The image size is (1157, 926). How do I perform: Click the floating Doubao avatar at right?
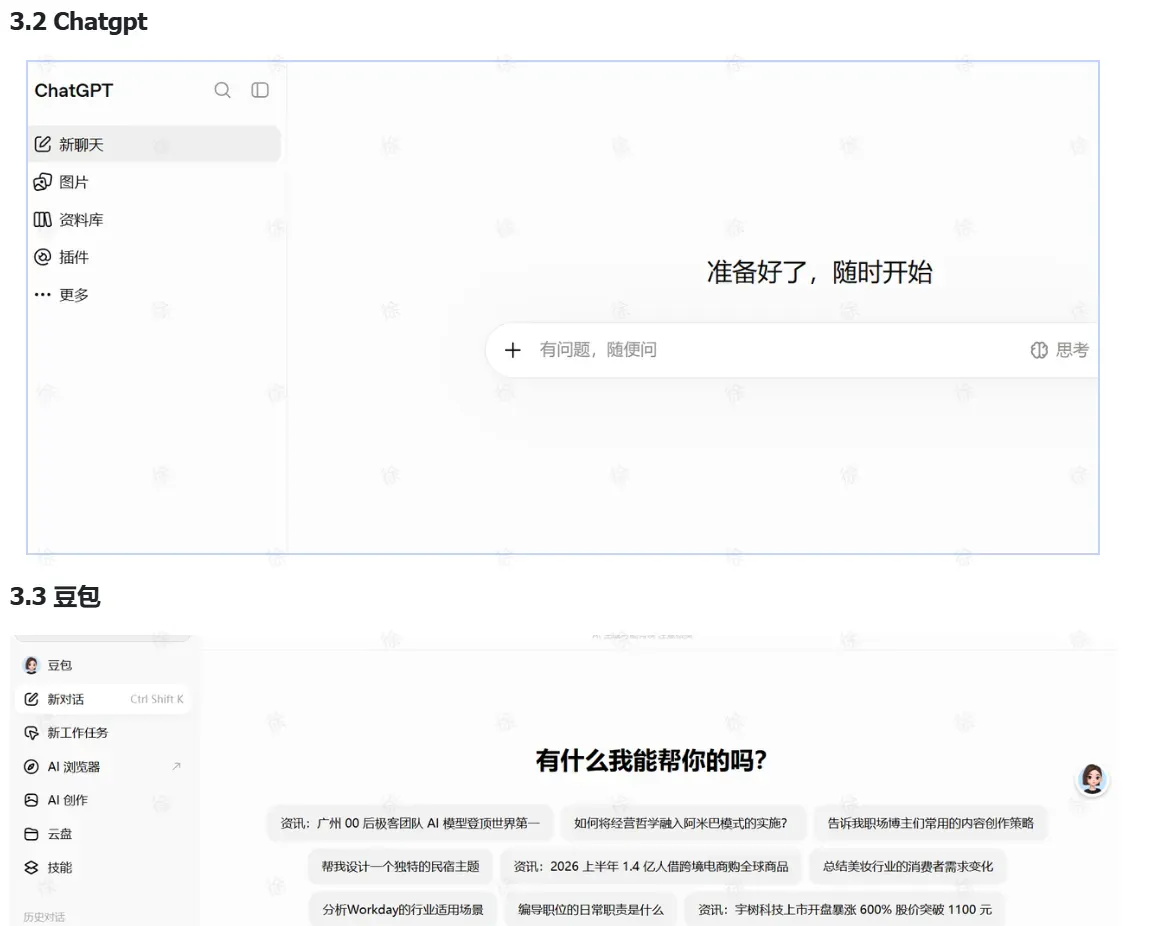[x=1092, y=779]
